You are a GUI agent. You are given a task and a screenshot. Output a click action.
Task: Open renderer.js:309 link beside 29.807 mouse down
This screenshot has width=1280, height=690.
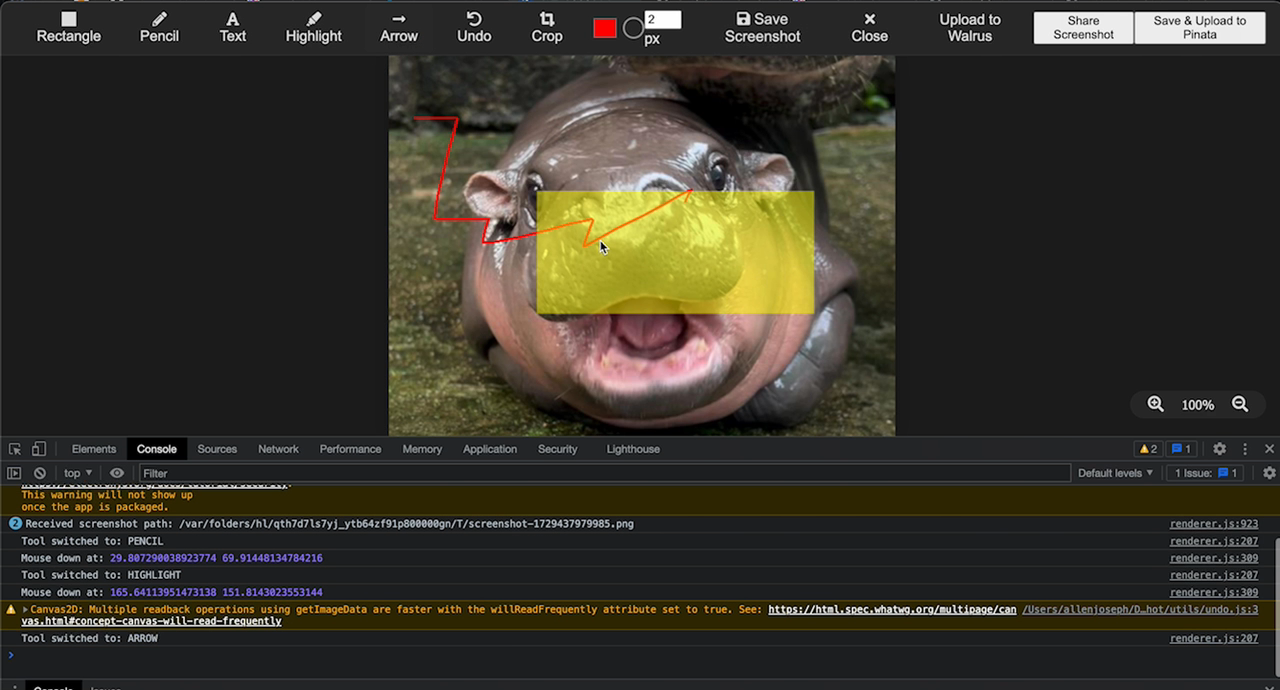1214,558
